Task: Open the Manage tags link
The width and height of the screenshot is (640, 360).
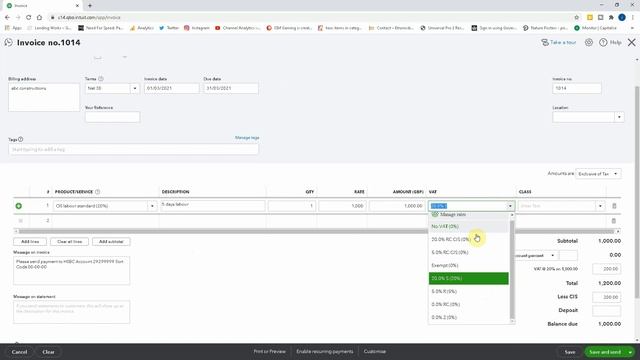Action: [247, 138]
